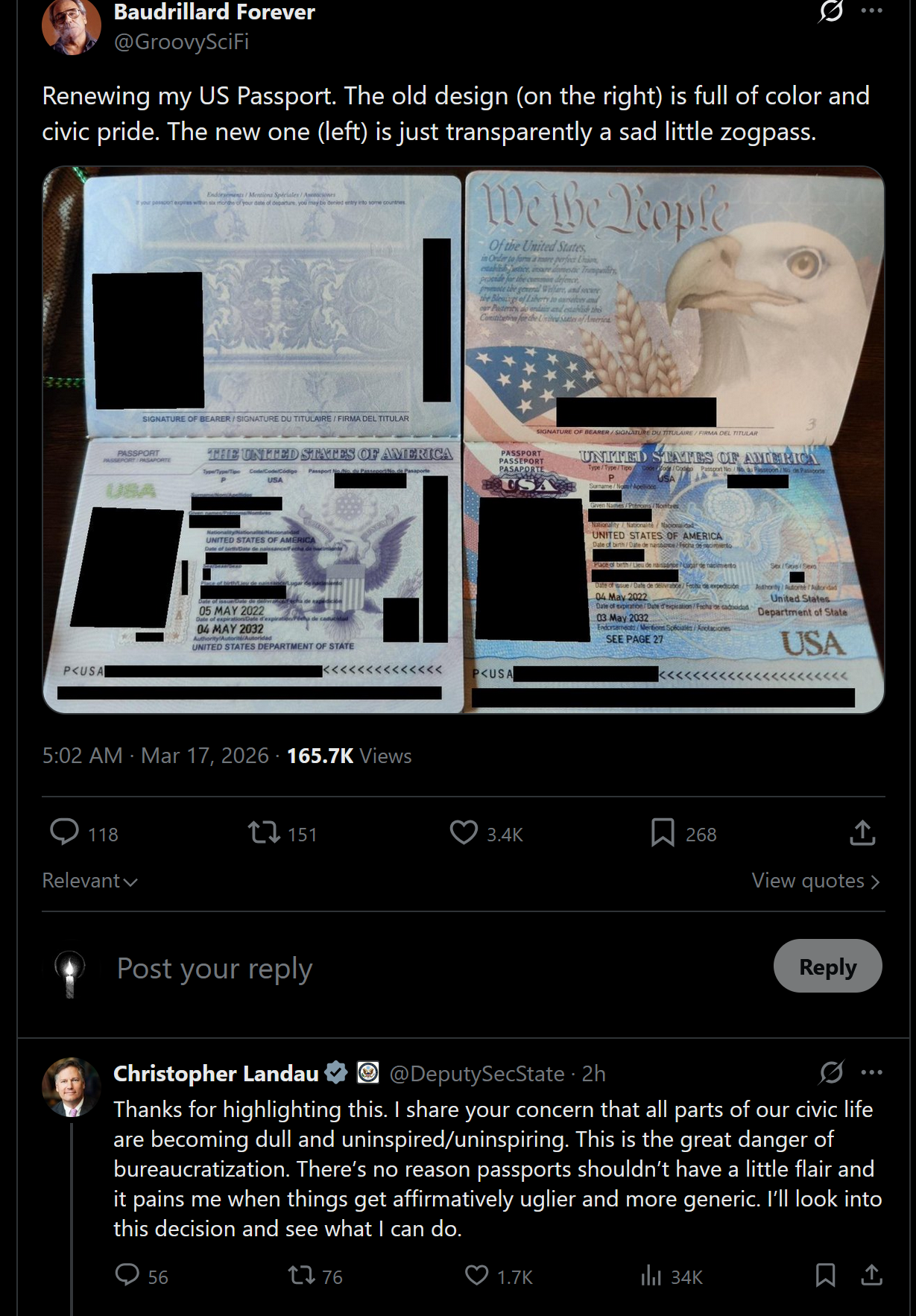
Task: Open the old eagle passport photo
Action: coord(675,440)
